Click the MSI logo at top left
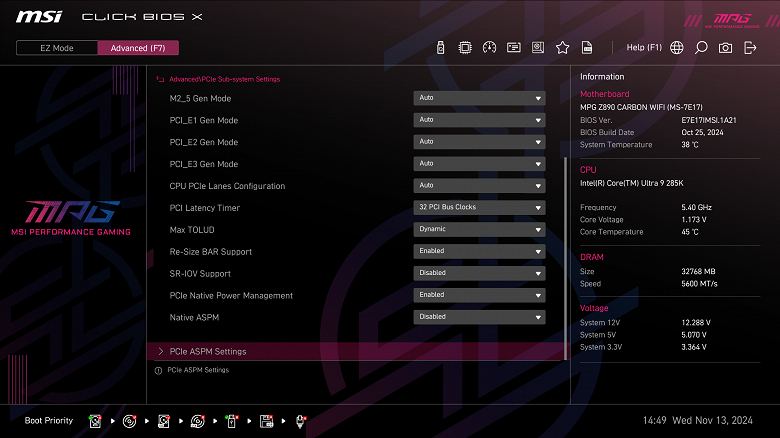Screen dimensions: 780x438 pos(39,17)
